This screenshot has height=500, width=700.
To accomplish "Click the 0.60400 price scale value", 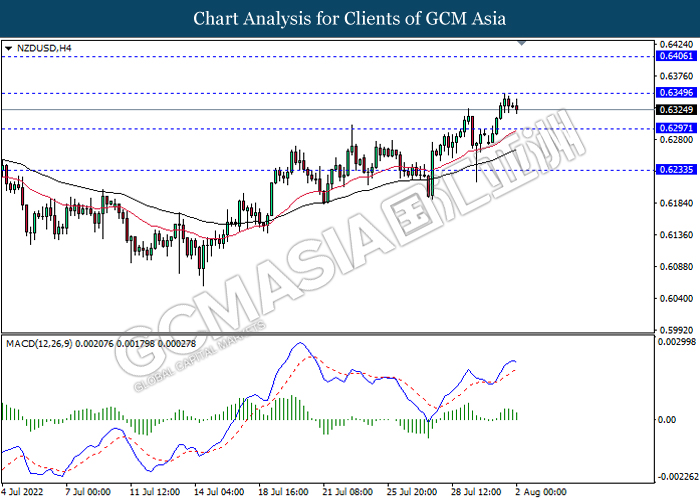I will click(x=676, y=299).
